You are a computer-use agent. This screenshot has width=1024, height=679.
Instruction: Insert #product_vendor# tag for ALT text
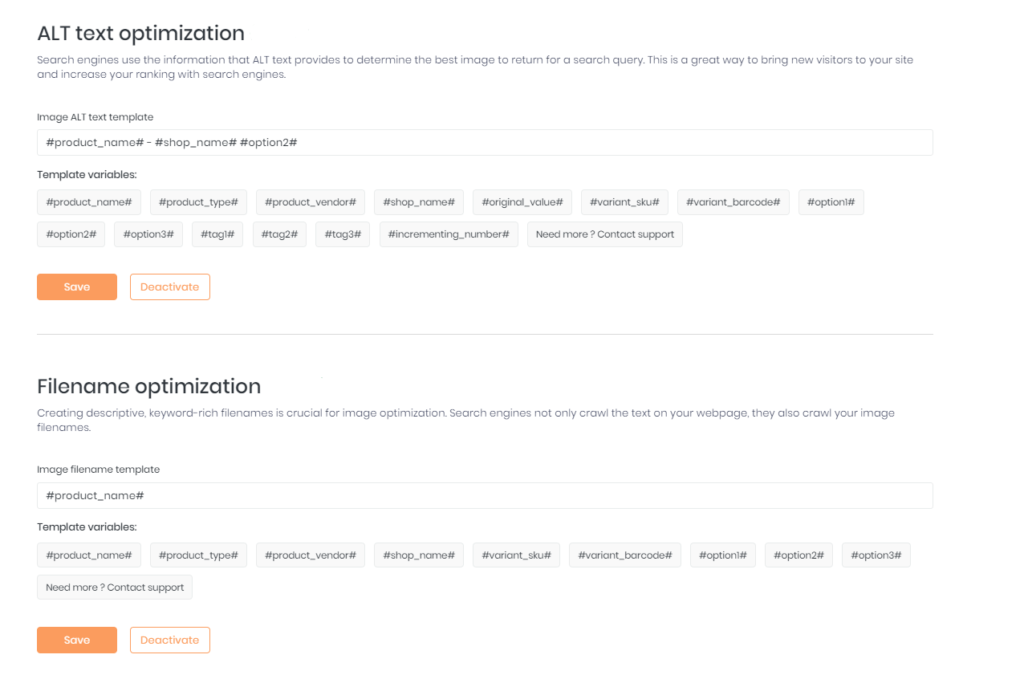pos(311,202)
